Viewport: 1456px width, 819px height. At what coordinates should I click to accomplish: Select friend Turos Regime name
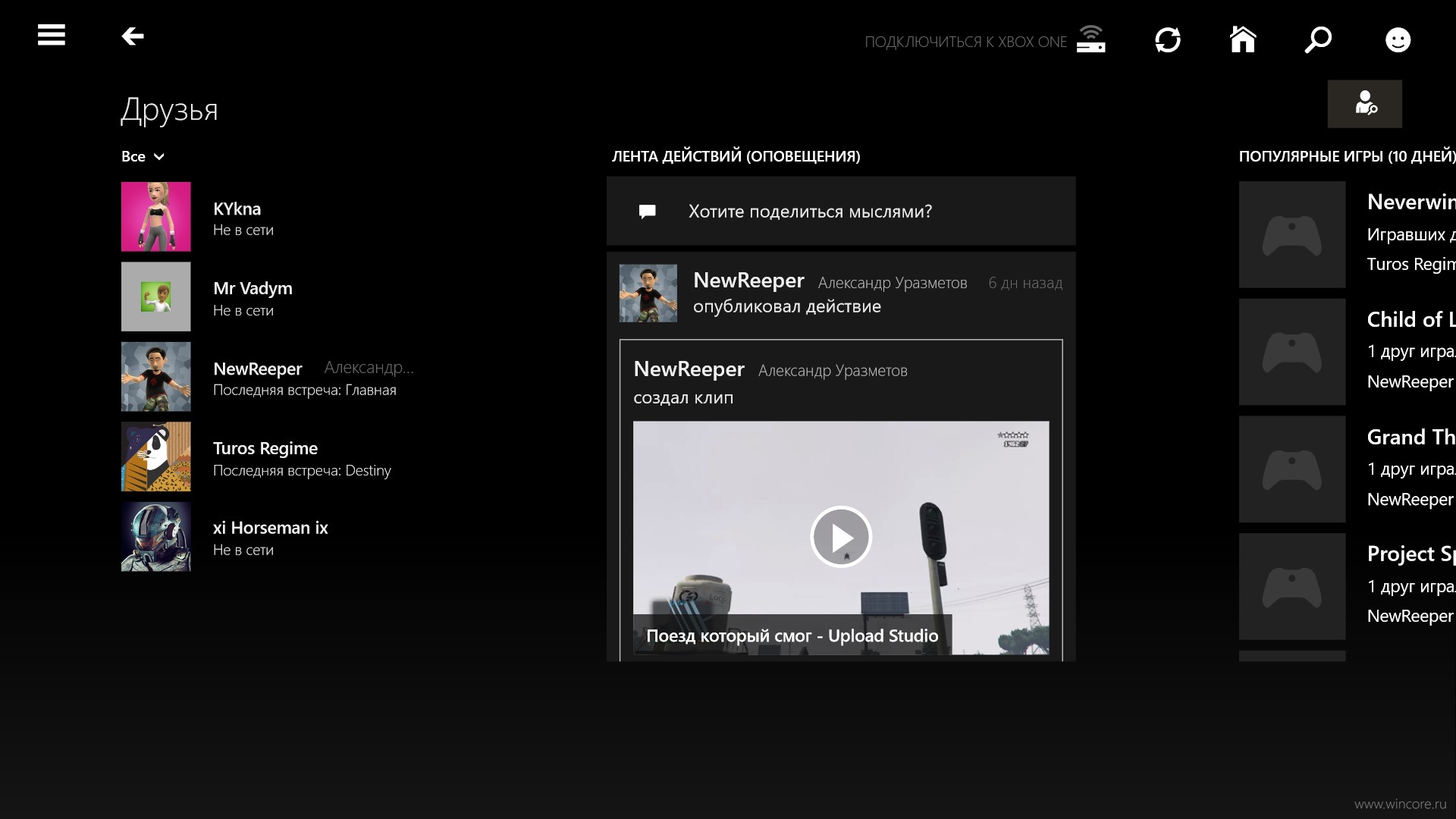point(265,448)
